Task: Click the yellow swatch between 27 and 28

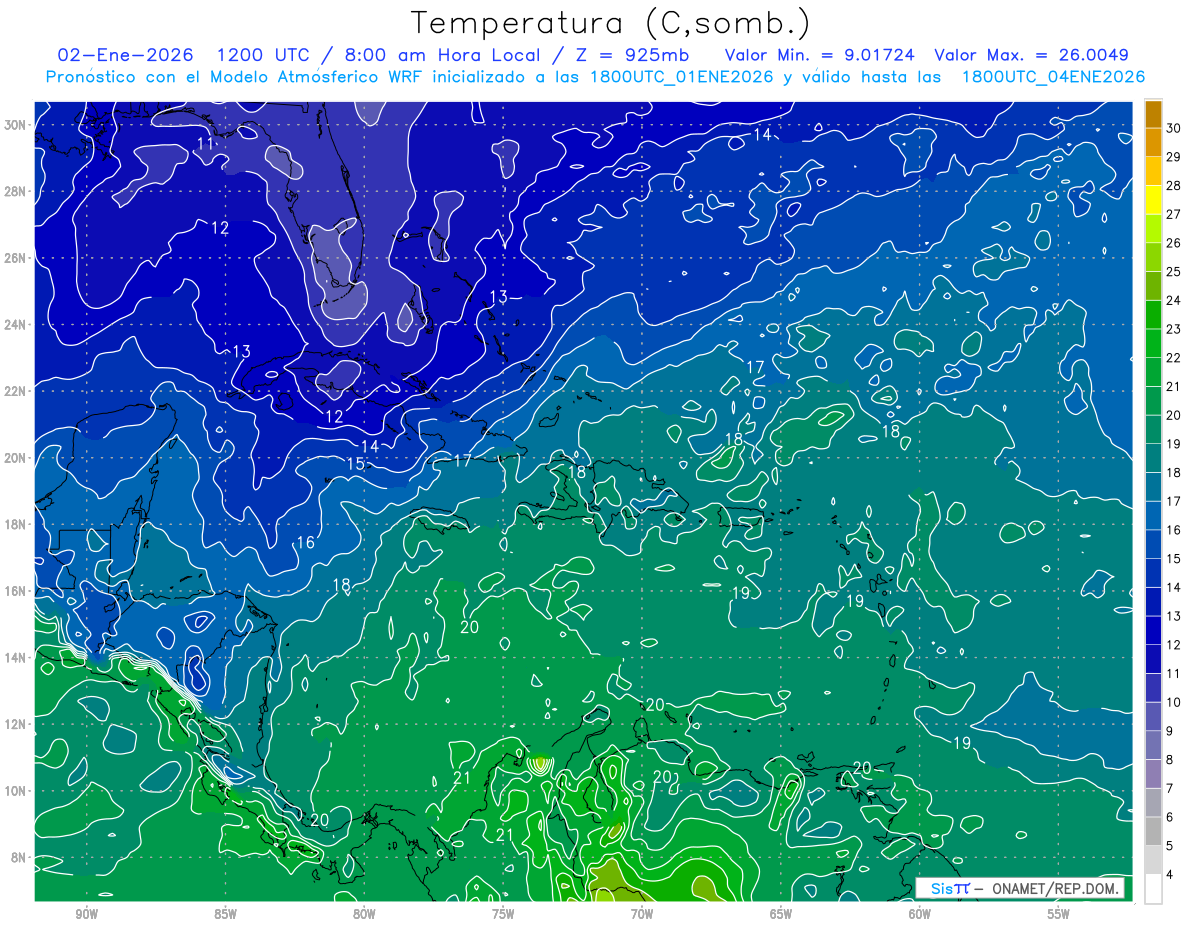Action: (1153, 199)
